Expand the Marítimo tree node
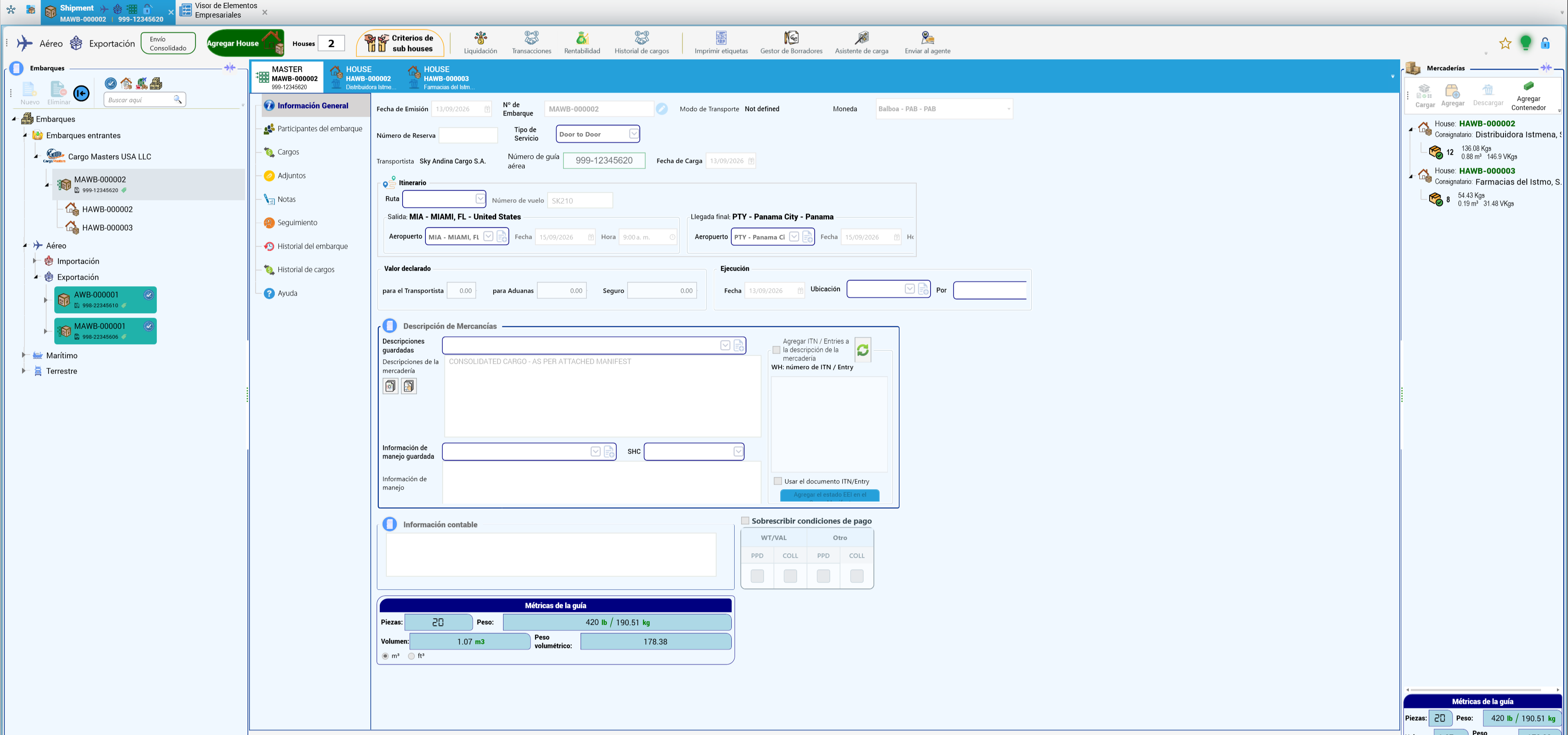 tap(24, 355)
